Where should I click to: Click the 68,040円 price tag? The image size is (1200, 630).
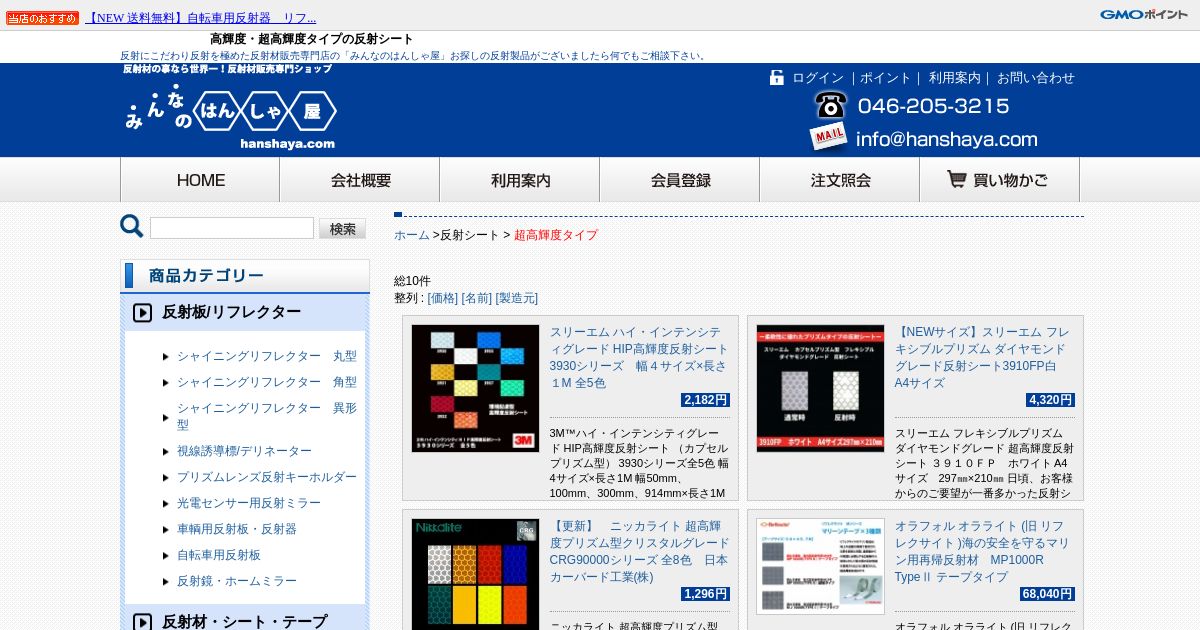pos(1047,594)
